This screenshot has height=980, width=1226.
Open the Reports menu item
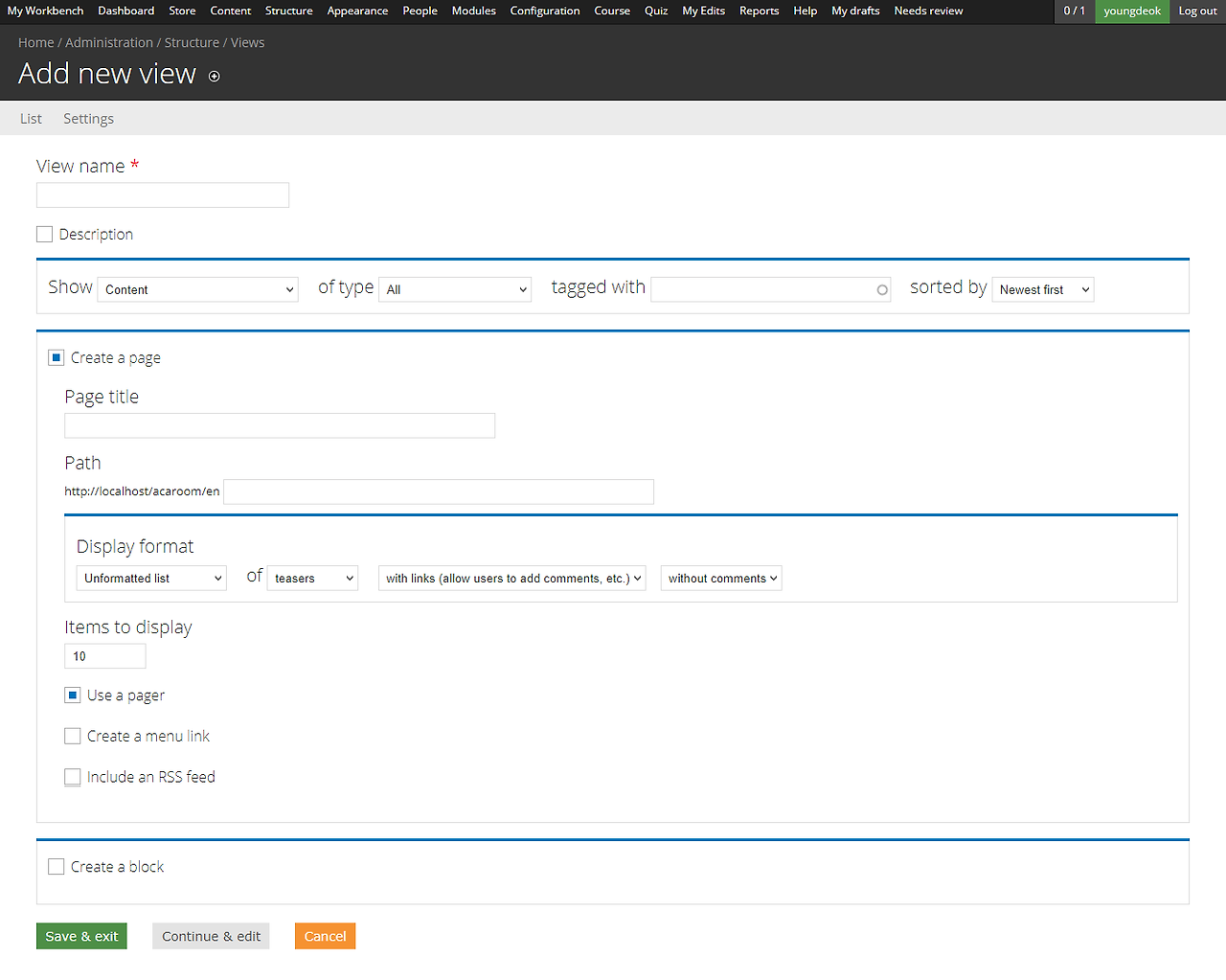[x=760, y=11]
